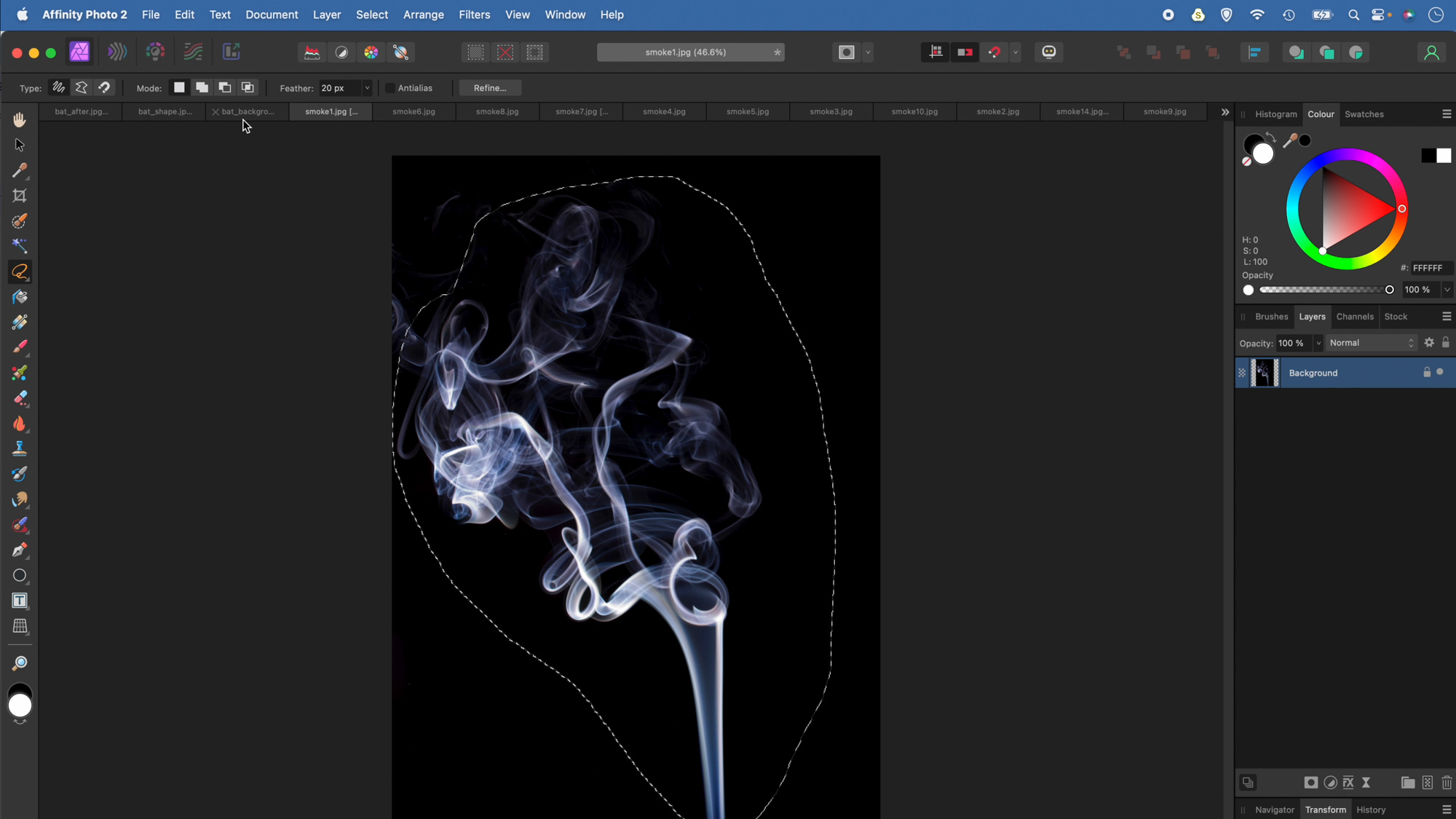The width and height of the screenshot is (1456, 819).
Task: Select the Crop tool
Action: [x=20, y=196]
